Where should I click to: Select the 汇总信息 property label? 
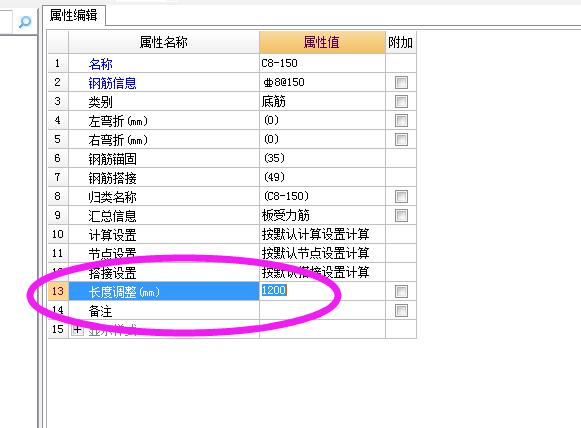click(x=112, y=216)
